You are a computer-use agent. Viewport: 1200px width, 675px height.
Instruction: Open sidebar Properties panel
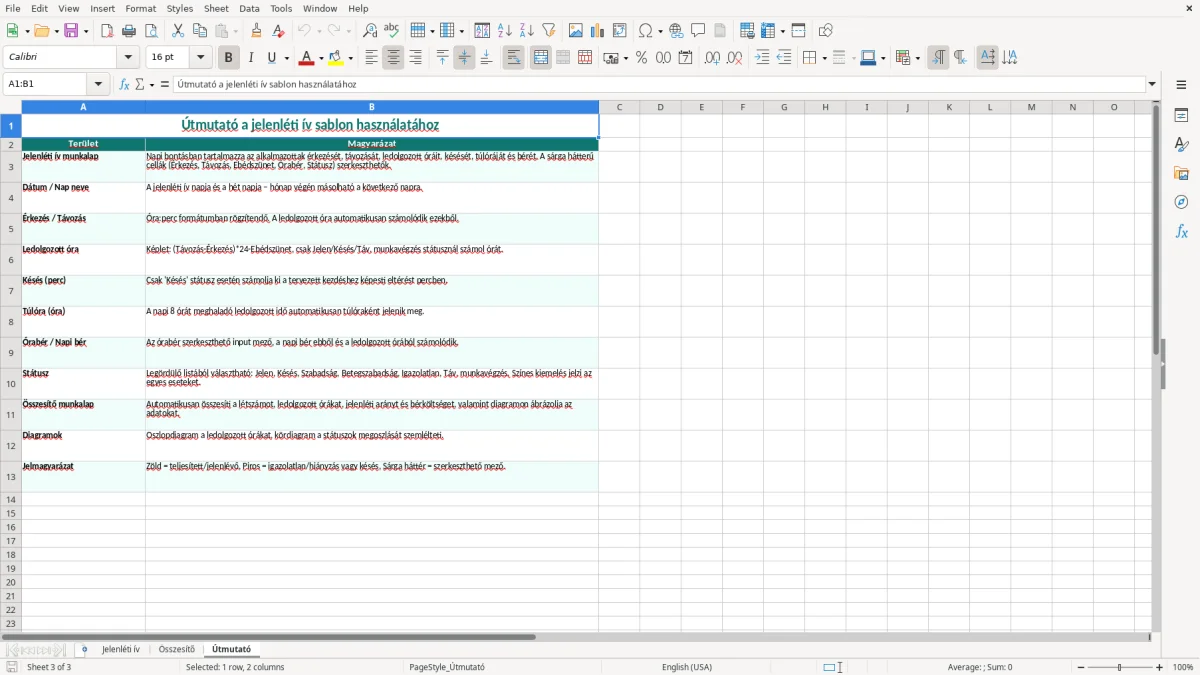pos(1181,115)
